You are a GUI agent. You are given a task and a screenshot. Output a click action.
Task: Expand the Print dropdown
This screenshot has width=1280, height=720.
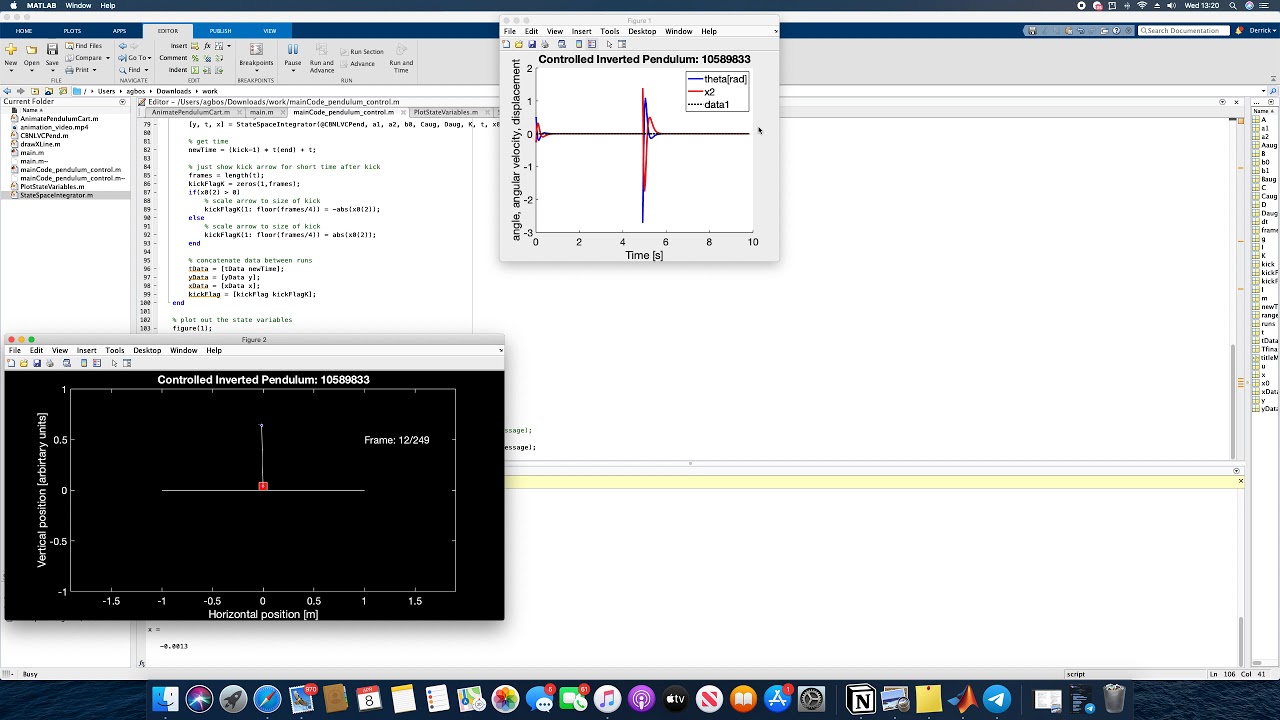97,70
